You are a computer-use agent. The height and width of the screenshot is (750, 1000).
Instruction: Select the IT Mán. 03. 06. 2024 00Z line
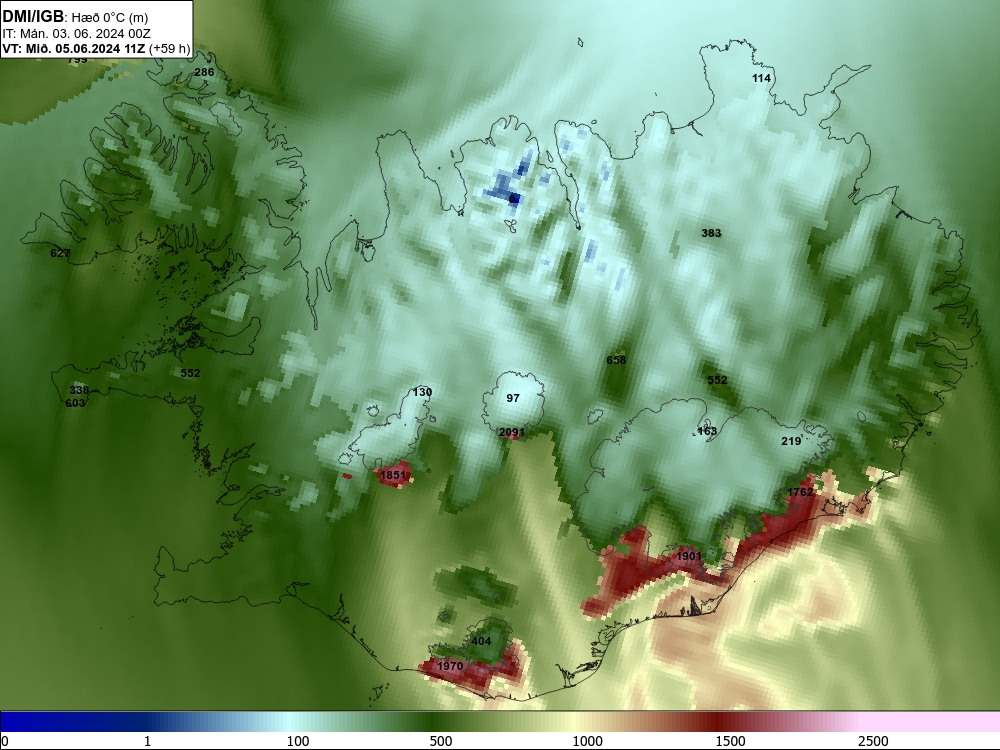(77, 34)
